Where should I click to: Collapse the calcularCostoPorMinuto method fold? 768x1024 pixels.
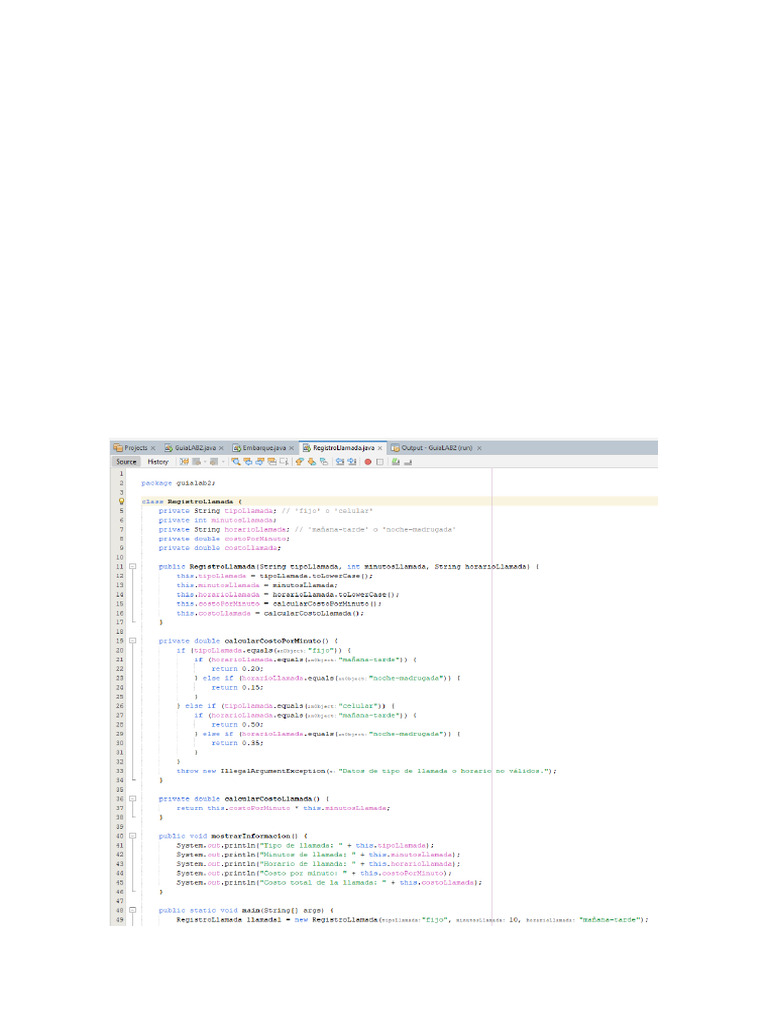coord(133,640)
